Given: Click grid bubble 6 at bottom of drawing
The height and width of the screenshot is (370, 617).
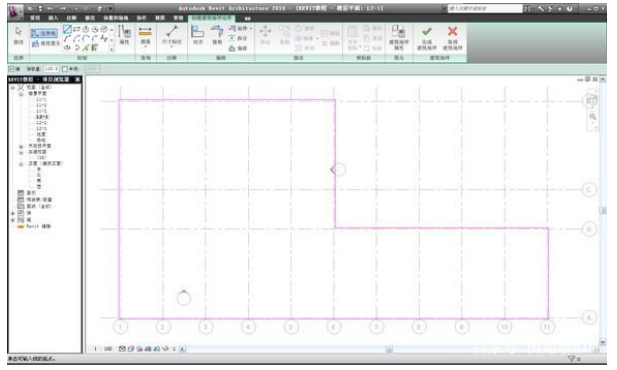Looking at the screenshot, I should 333,327.
